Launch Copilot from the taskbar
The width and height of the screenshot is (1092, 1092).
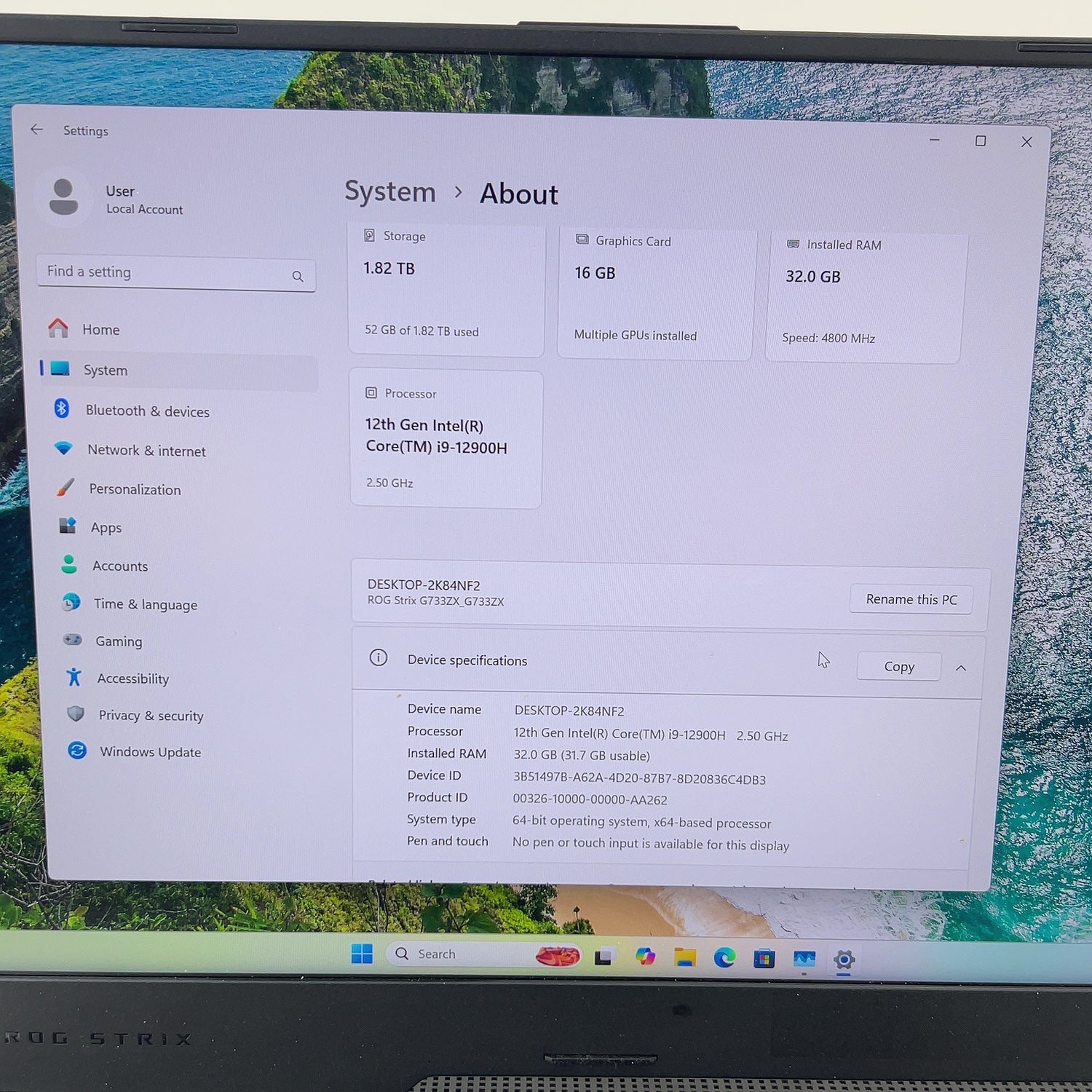[645, 956]
